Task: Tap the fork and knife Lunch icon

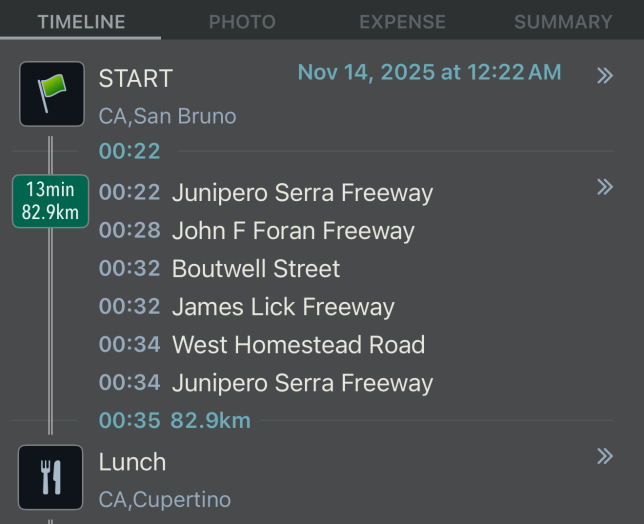Action: click(51, 478)
